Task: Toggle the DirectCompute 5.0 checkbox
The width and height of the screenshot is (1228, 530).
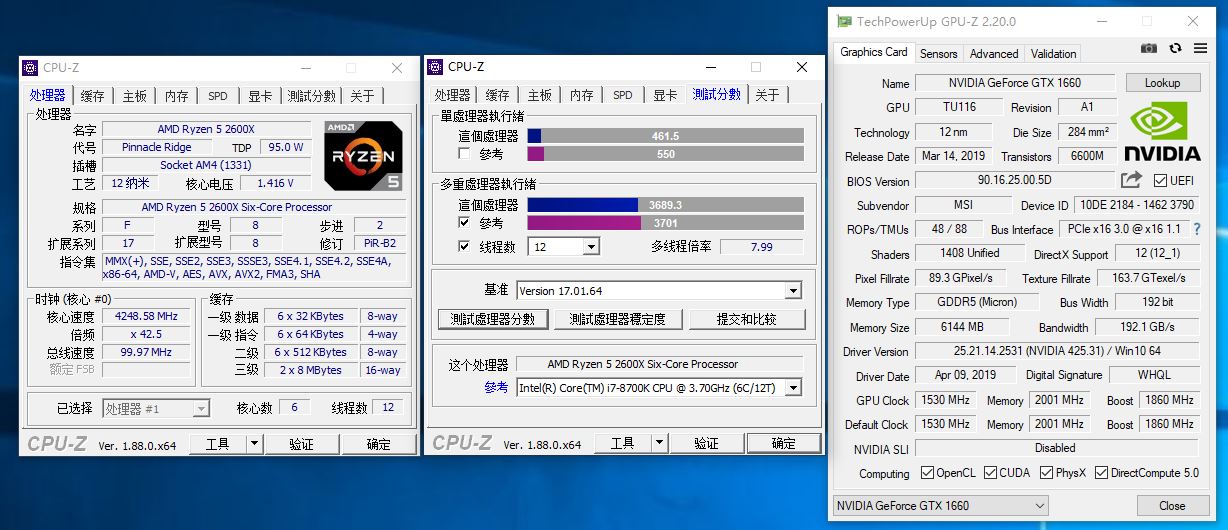Action: (x=1101, y=473)
